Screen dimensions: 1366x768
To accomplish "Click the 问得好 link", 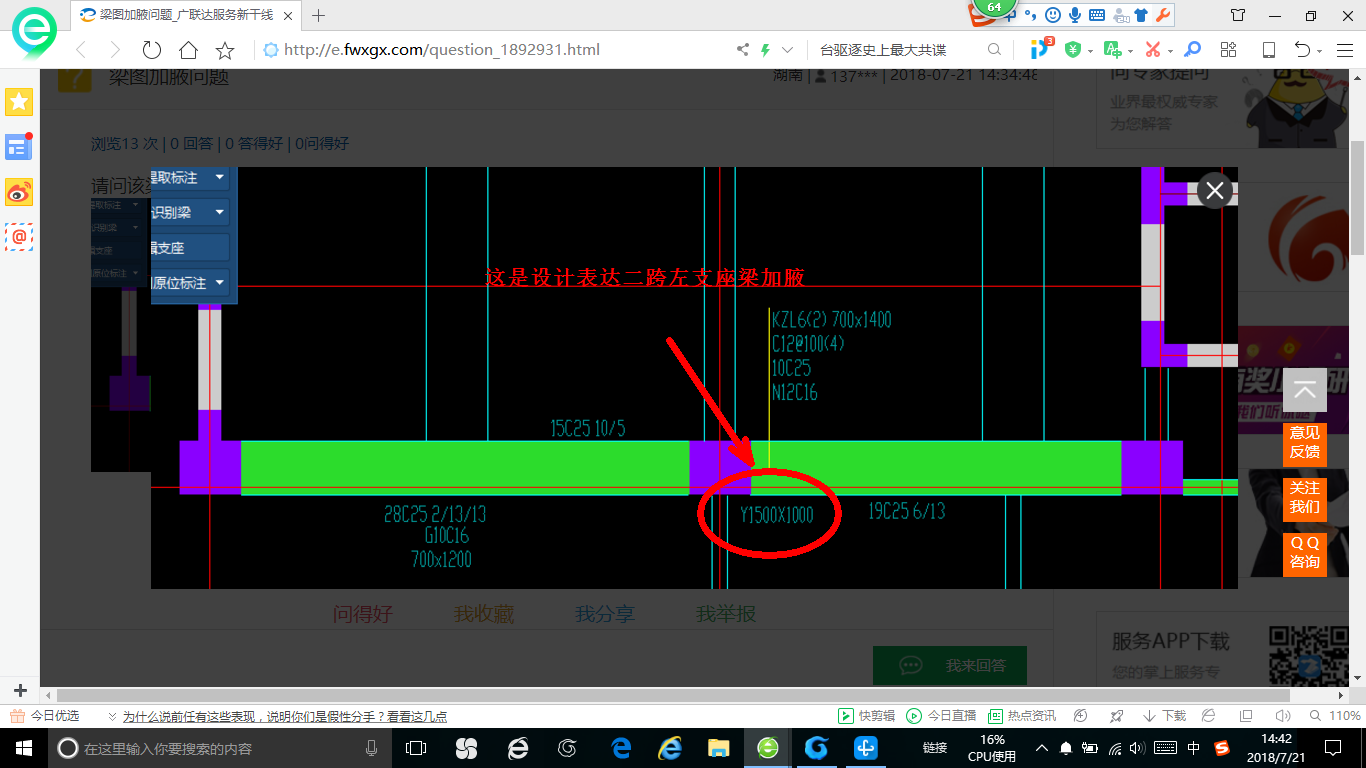I will tap(363, 614).
